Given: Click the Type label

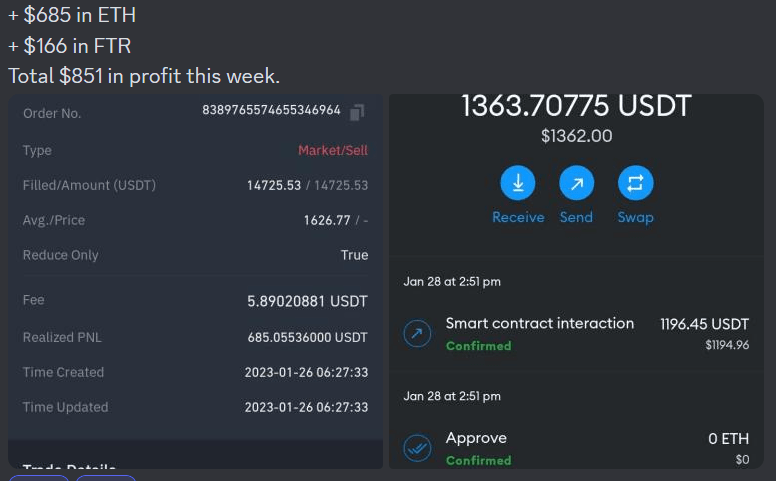Looking at the screenshot, I should pyautogui.click(x=37, y=150).
